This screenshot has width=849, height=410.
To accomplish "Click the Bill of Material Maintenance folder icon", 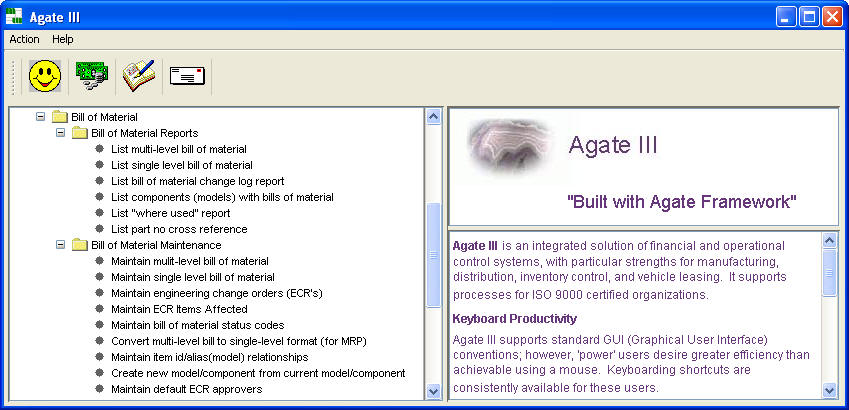I will click(x=80, y=245).
